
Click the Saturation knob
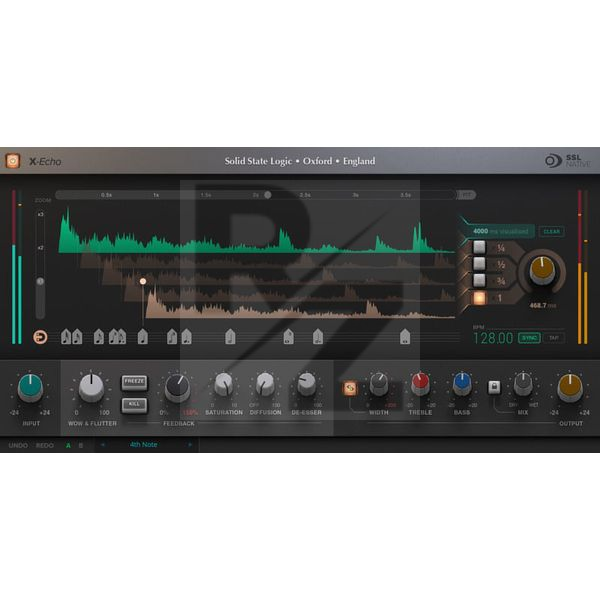click(x=224, y=385)
